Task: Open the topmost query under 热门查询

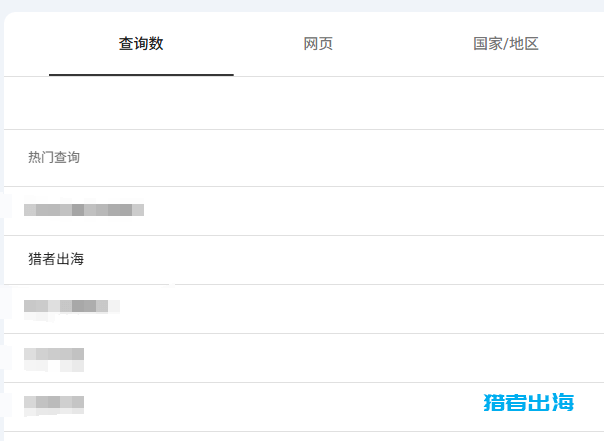Action: (84, 210)
